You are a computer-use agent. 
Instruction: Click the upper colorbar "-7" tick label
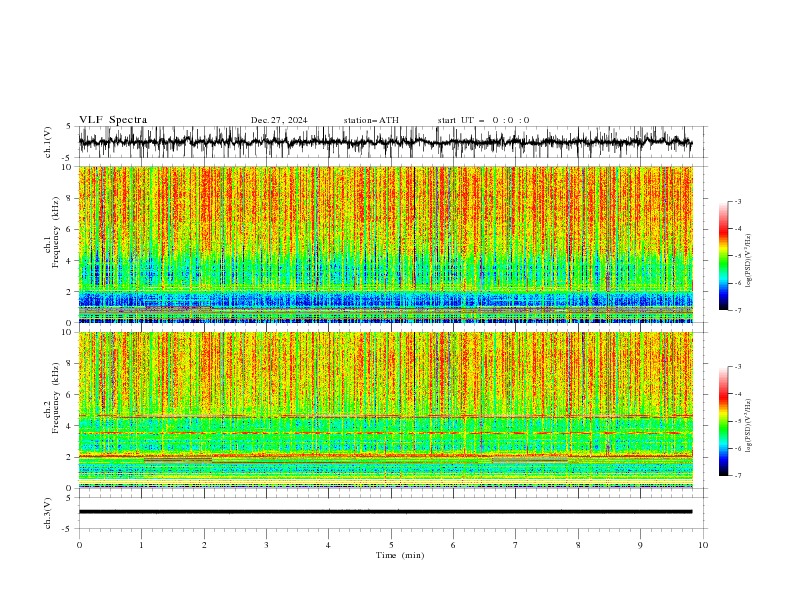click(738, 310)
